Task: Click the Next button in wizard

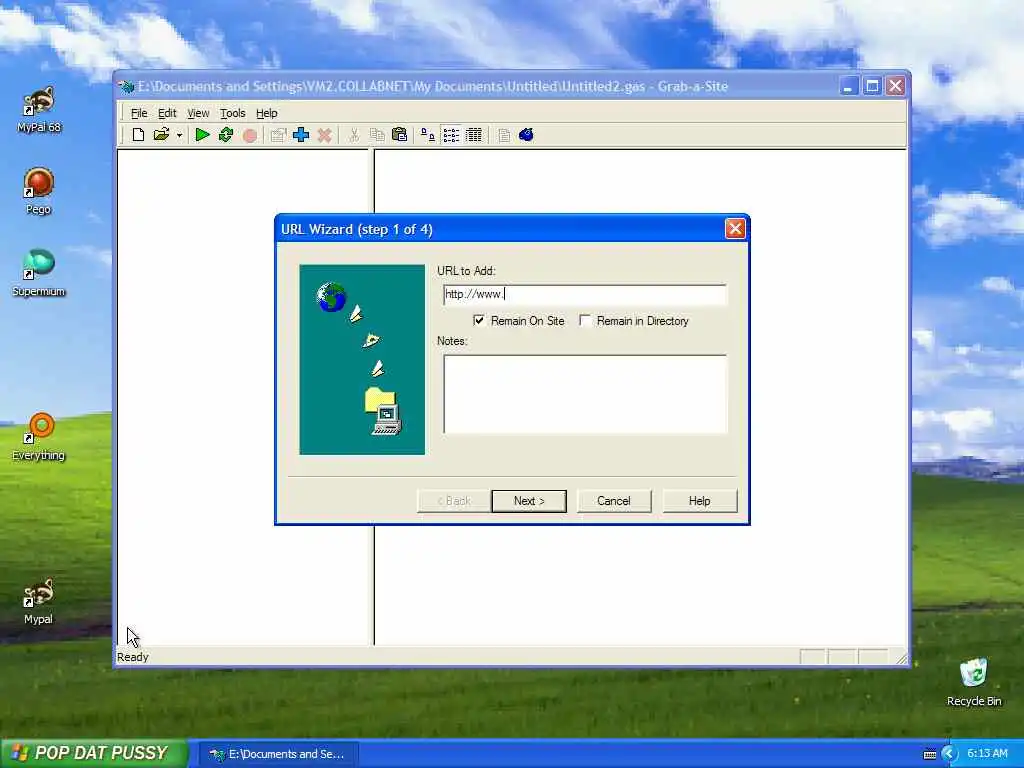Action: click(529, 501)
